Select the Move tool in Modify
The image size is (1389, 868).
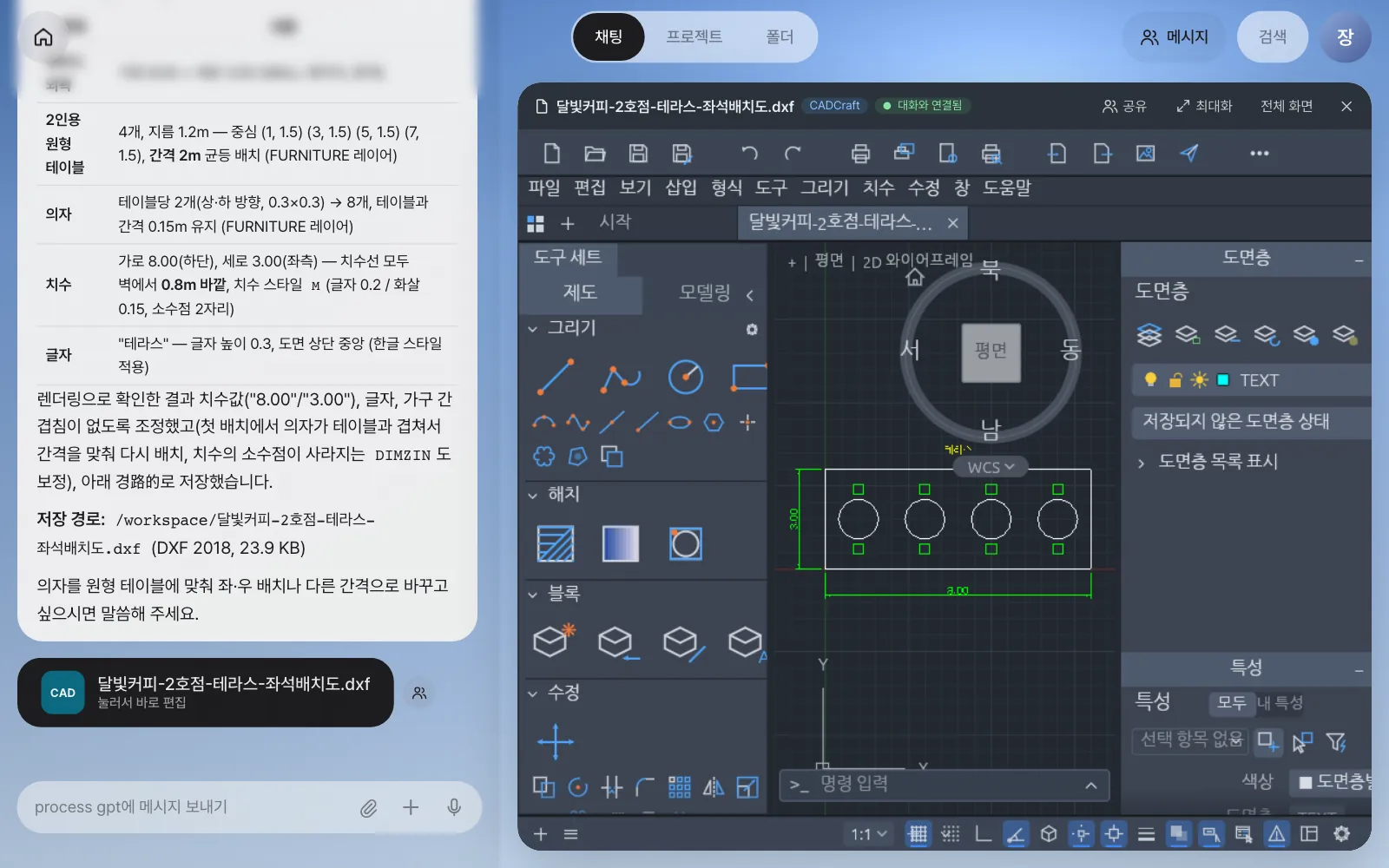[x=556, y=742]
